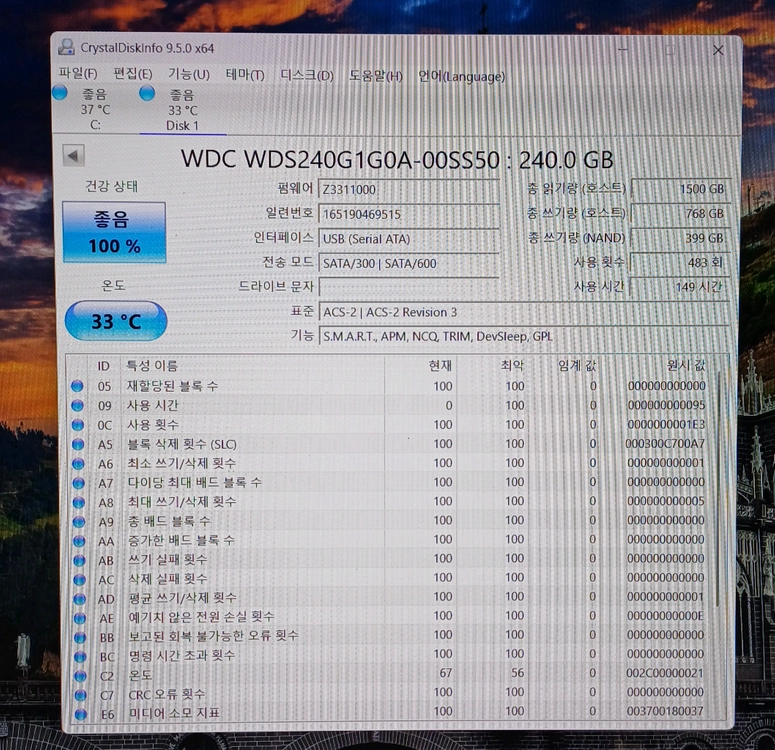Open the 도움말(H) menu
Image resolution: width=775 pixels, height=750 pixels.
(376, 76)
